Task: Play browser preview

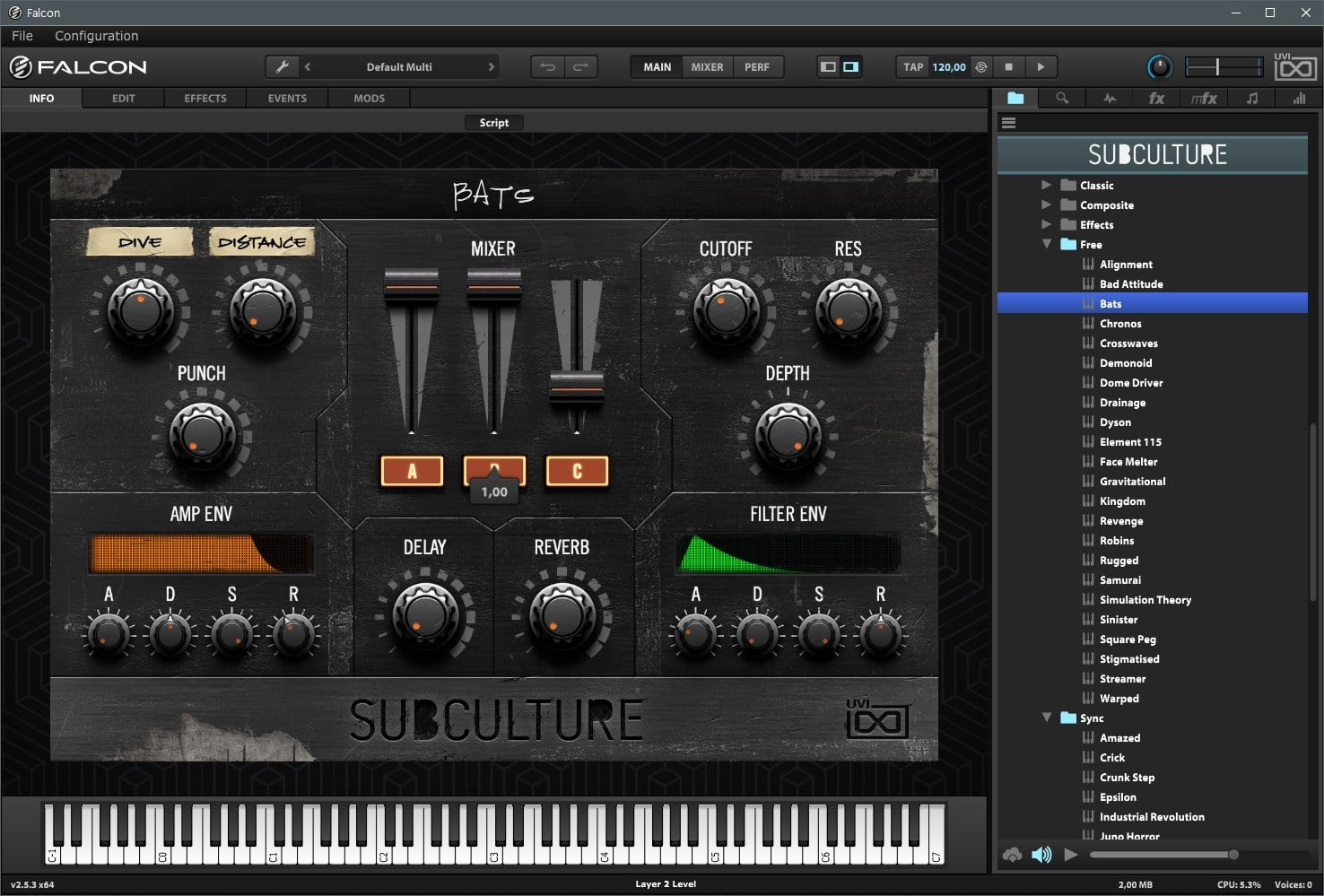Action: click(1070, 855)
